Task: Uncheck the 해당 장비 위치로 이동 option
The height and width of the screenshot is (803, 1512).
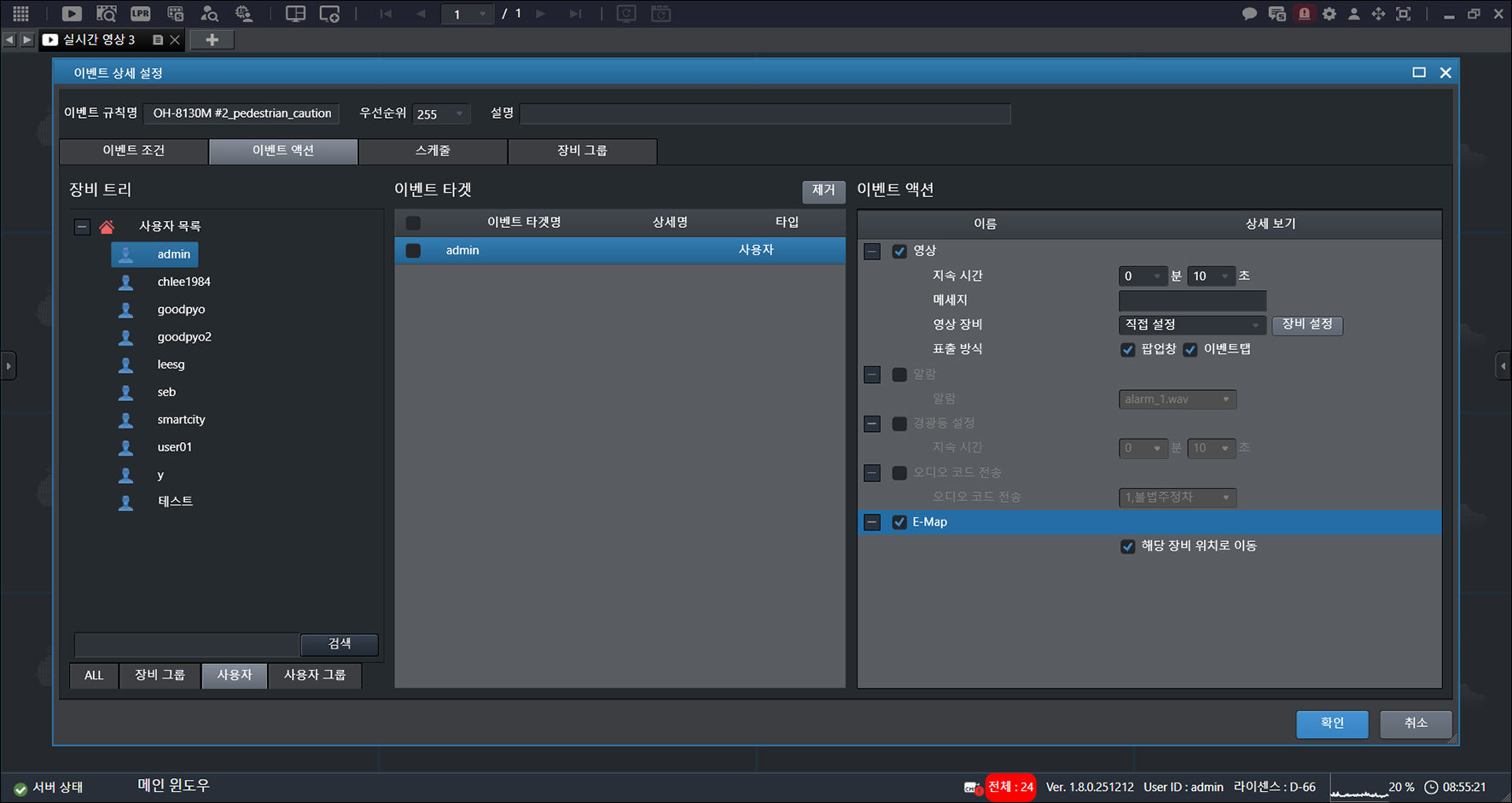Action: point(1127,546)
